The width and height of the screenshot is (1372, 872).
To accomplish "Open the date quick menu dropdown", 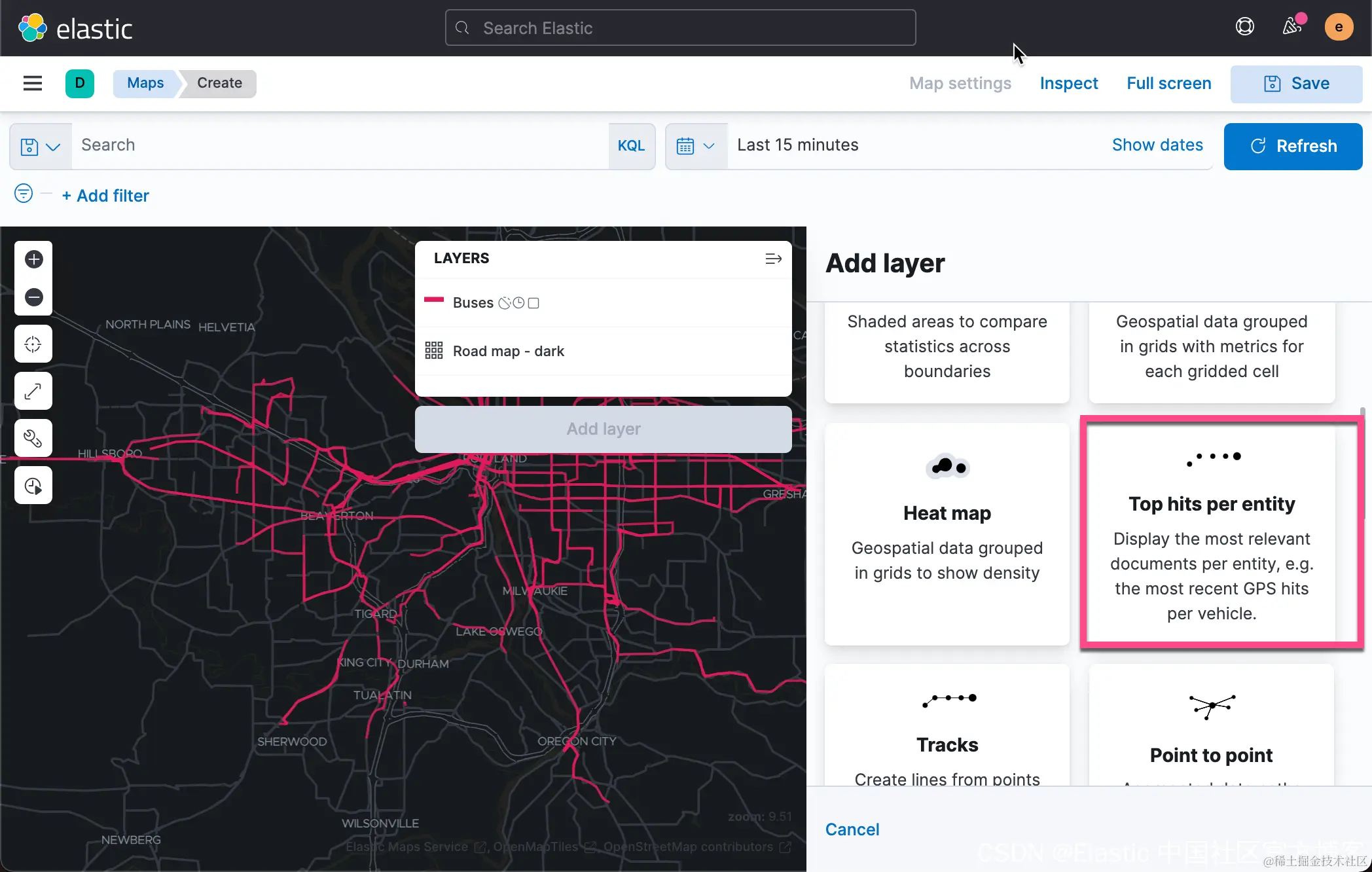I will 696,146.
